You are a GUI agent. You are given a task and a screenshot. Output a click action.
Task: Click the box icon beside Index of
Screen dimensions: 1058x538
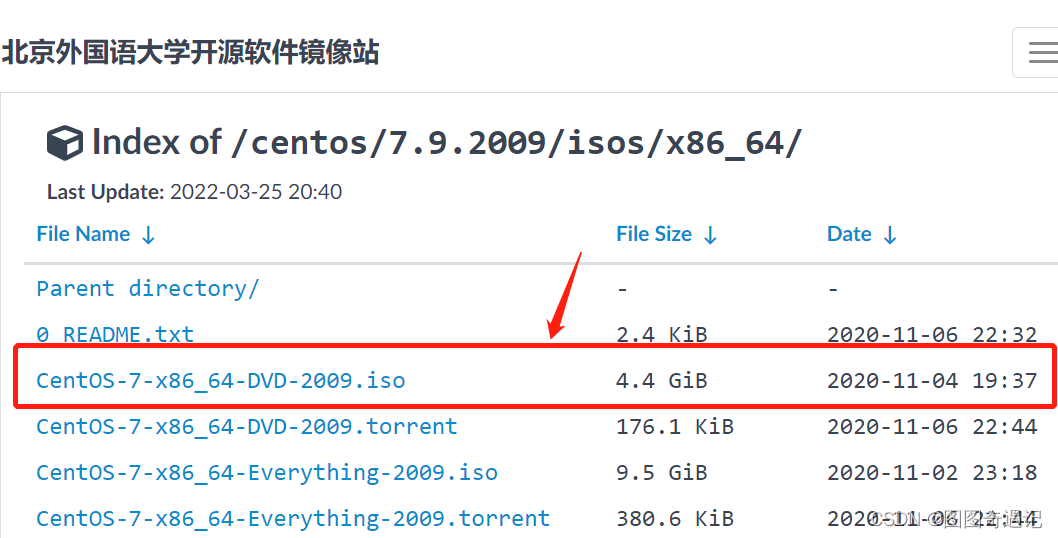click(x=65, y=143)
